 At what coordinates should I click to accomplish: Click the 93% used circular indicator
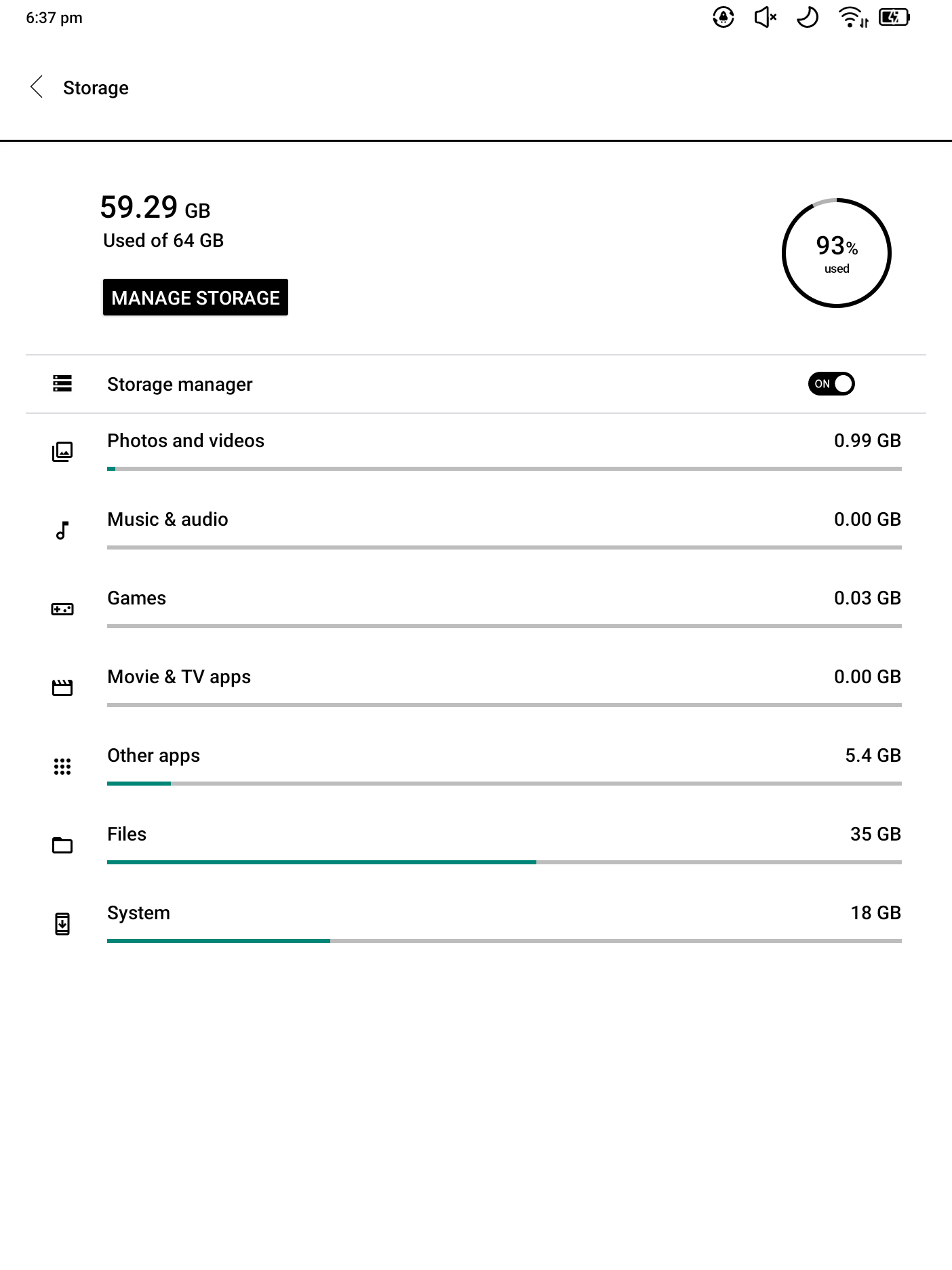(836, 253)
